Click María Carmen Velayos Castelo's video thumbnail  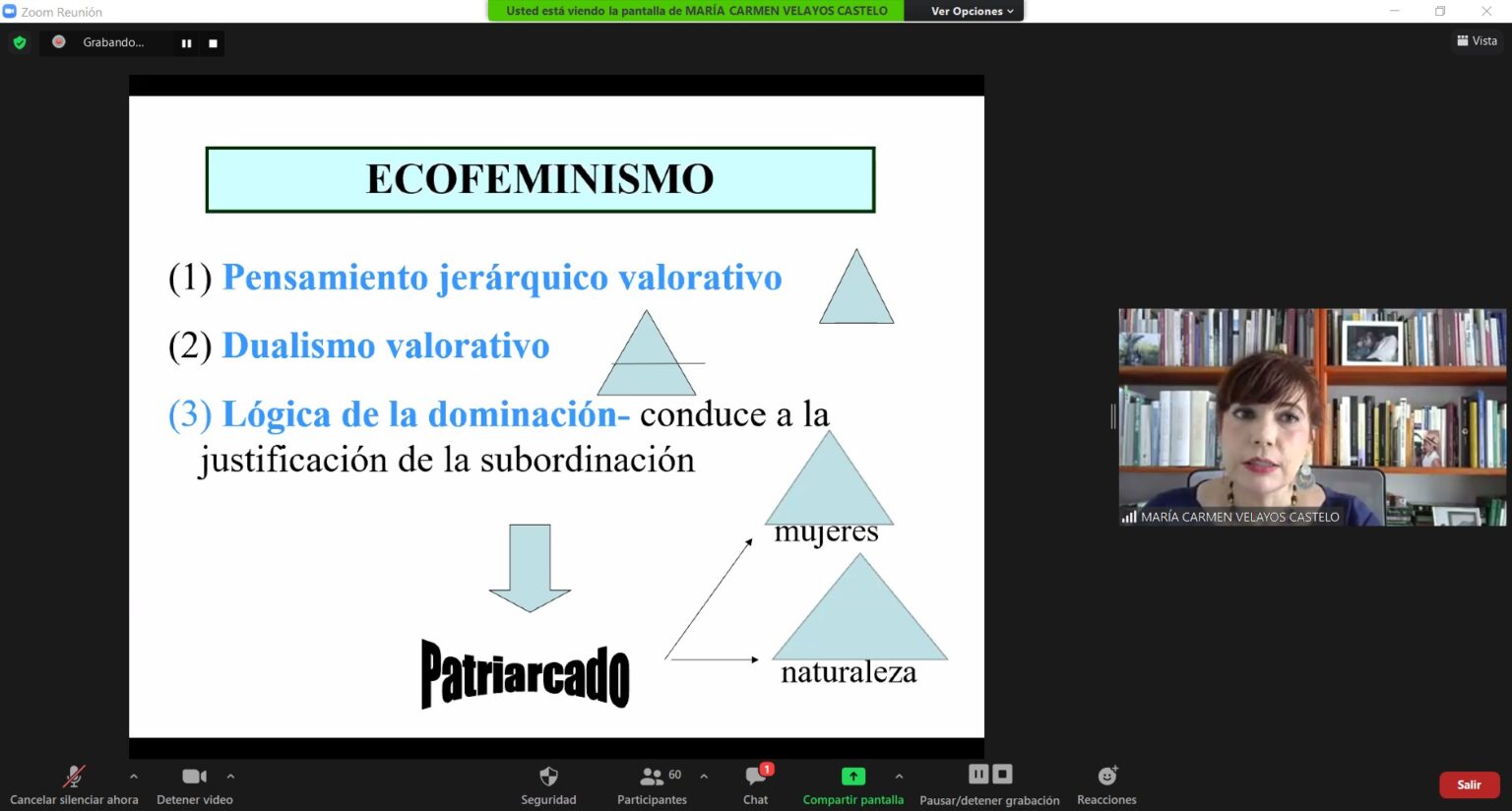1312,417
